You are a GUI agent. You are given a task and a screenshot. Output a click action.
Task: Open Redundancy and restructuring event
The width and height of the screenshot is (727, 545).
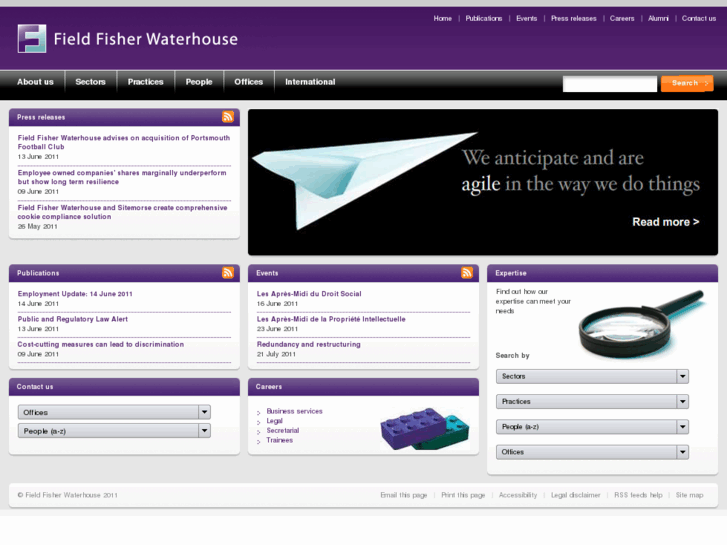point(308,344)
